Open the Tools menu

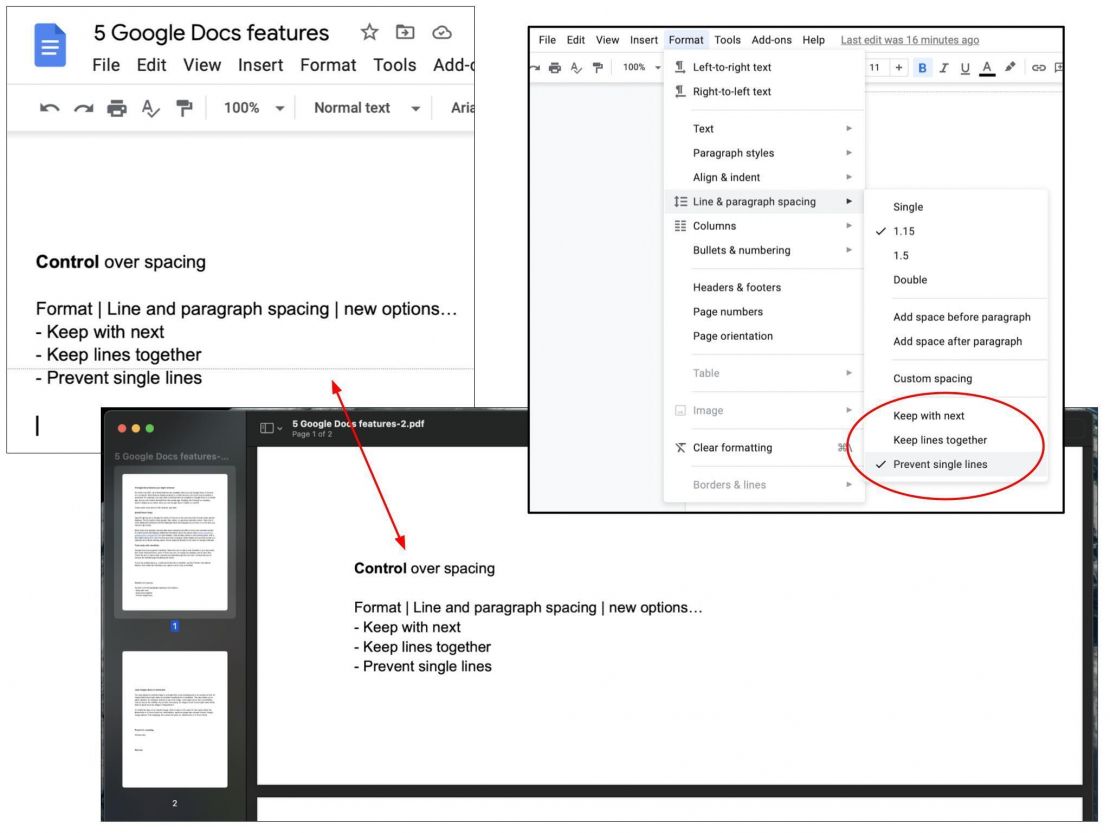(x=727, y=40)
